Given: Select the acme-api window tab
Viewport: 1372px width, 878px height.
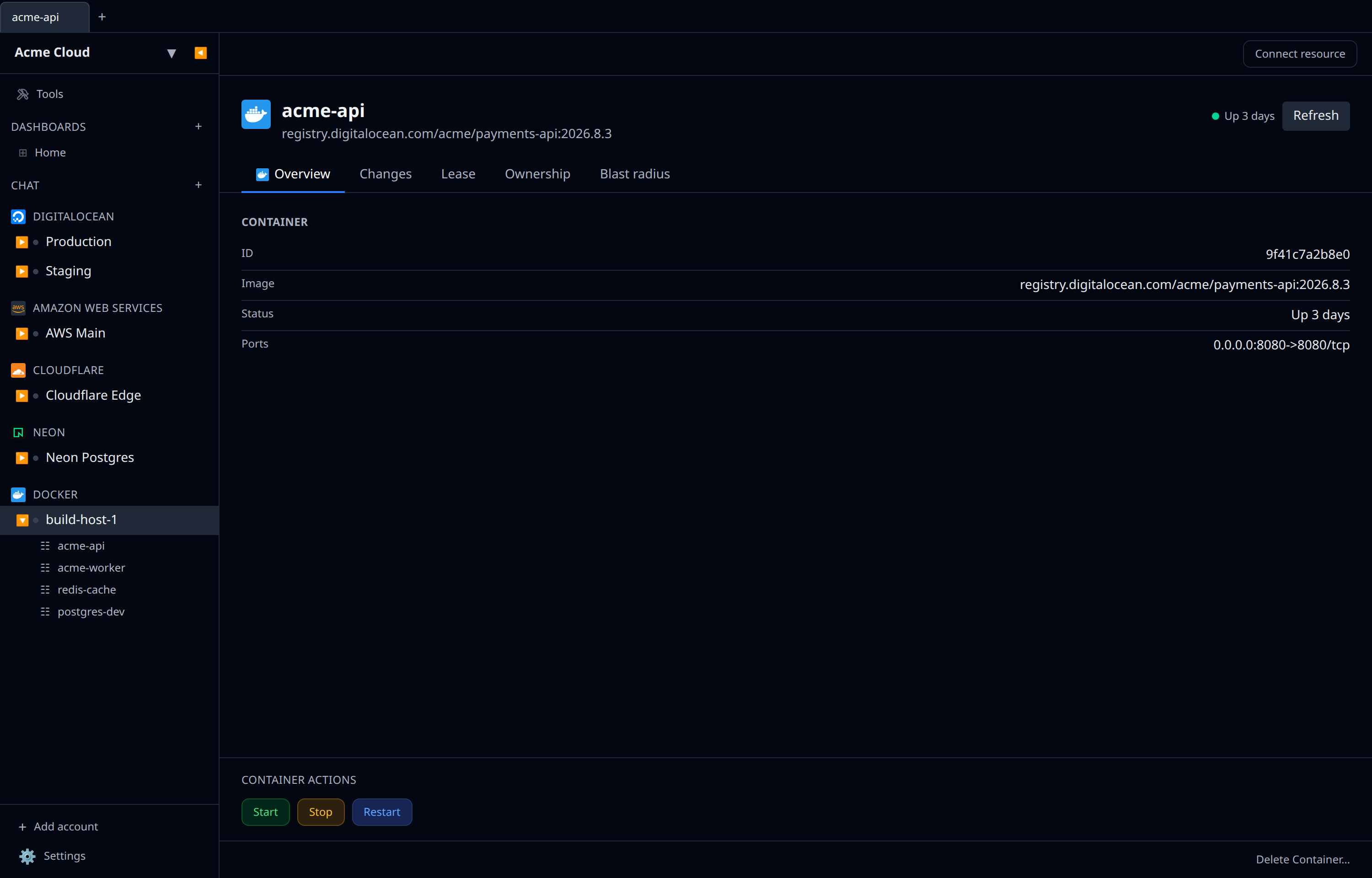Looking at the screenshot, I should 44,17.
